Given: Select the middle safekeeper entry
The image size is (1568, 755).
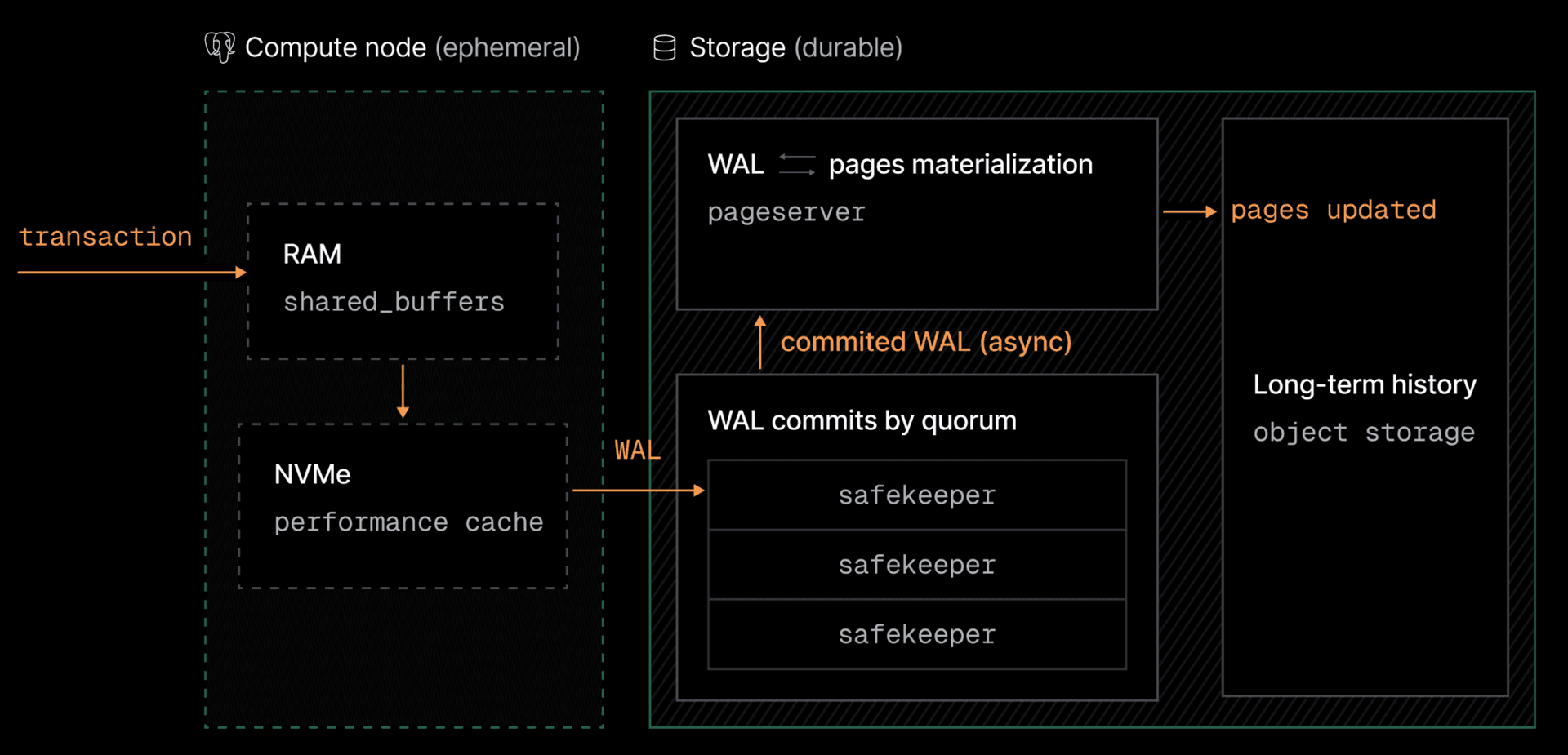Looking at the screenshot, I should [x=916, y=565].
